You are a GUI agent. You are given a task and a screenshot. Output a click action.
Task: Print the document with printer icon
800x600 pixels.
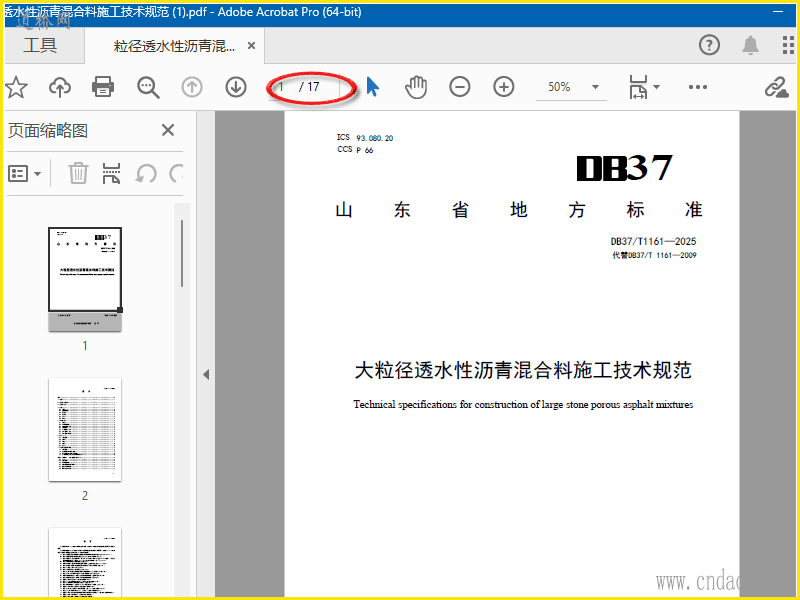point(103,87)
